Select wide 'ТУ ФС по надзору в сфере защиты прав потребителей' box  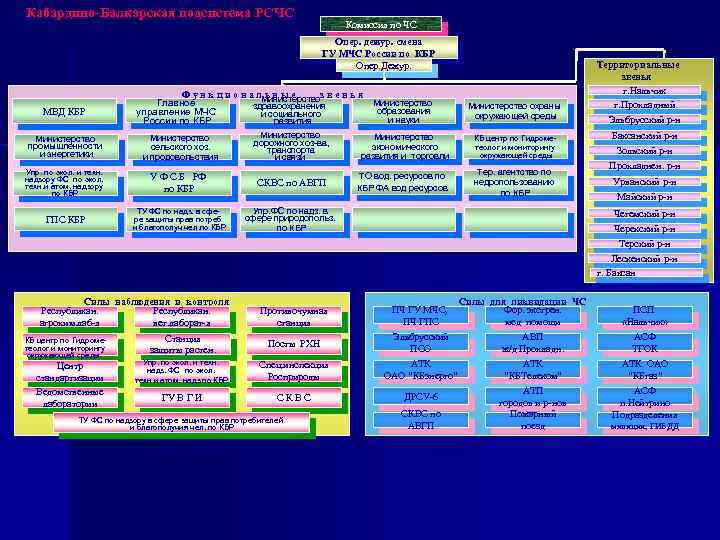click(181, 423)
